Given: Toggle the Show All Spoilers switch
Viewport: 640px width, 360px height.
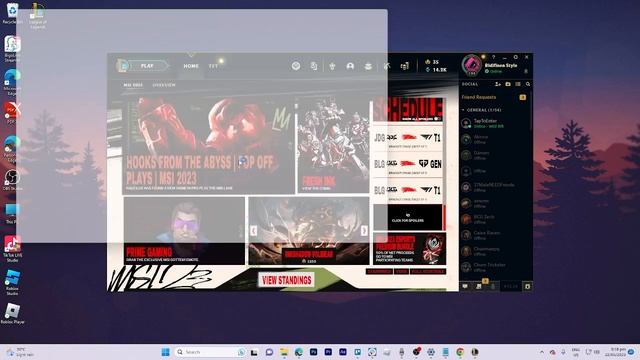Looking at the screenshot, I should click(x=437, y=119).
